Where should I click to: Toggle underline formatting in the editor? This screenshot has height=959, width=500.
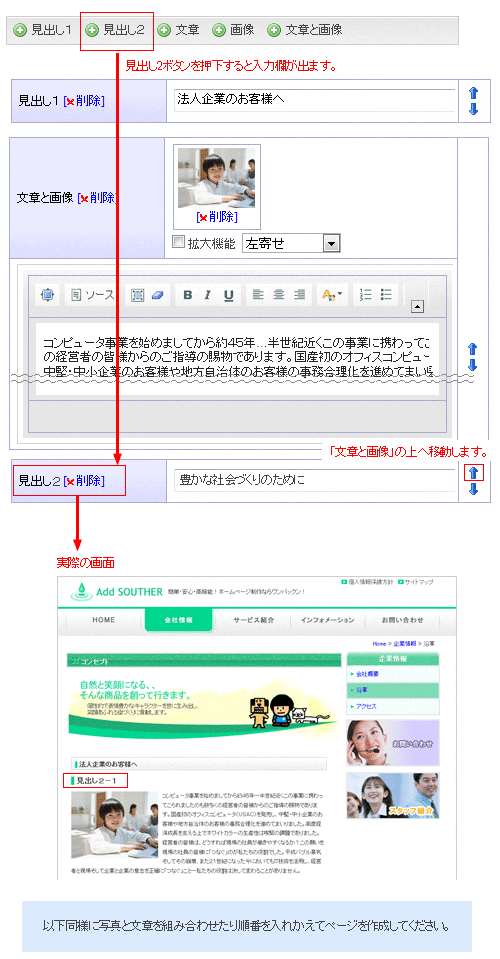tap(228, 295)
